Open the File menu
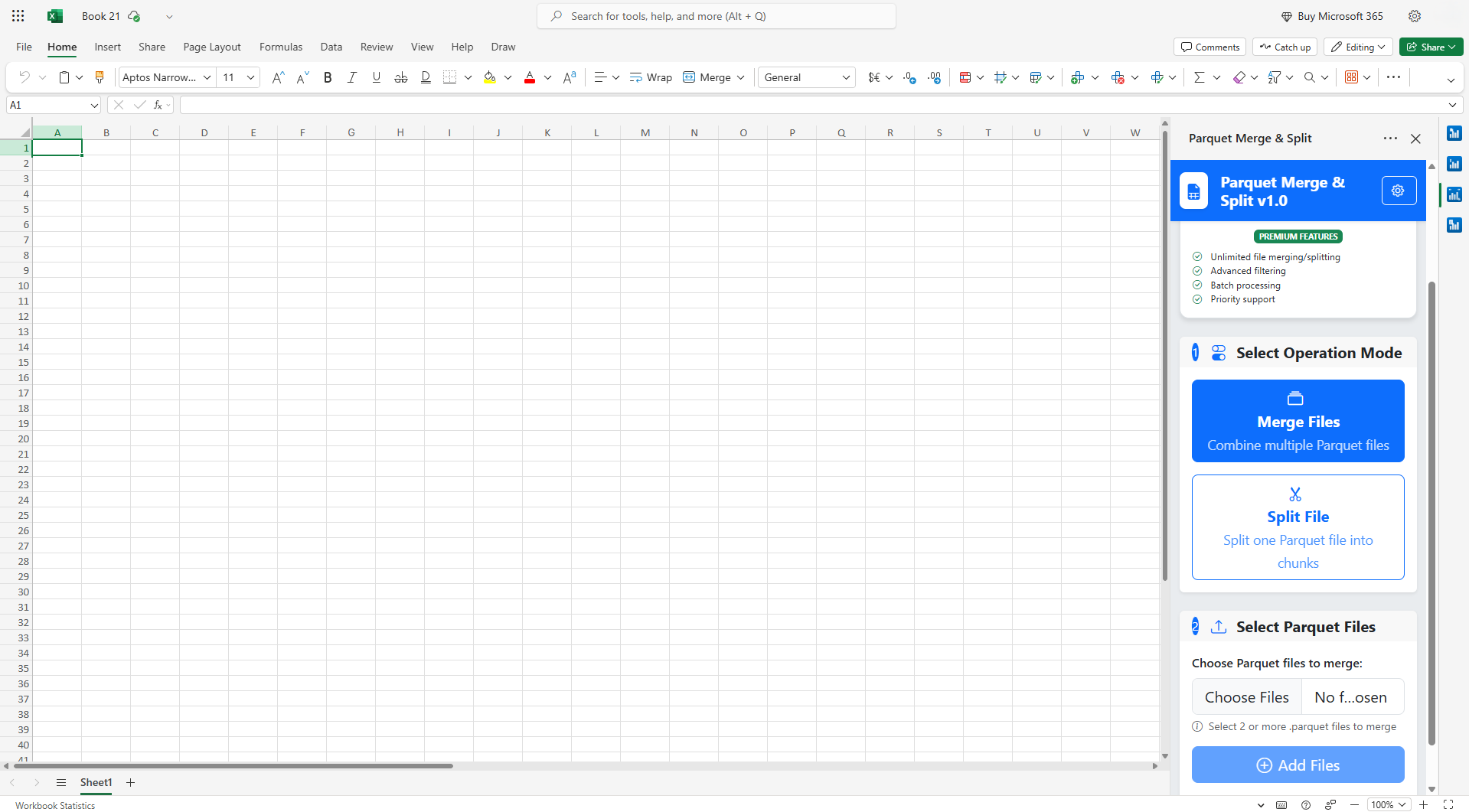1469x812 pixels. (x=24, y=47)
